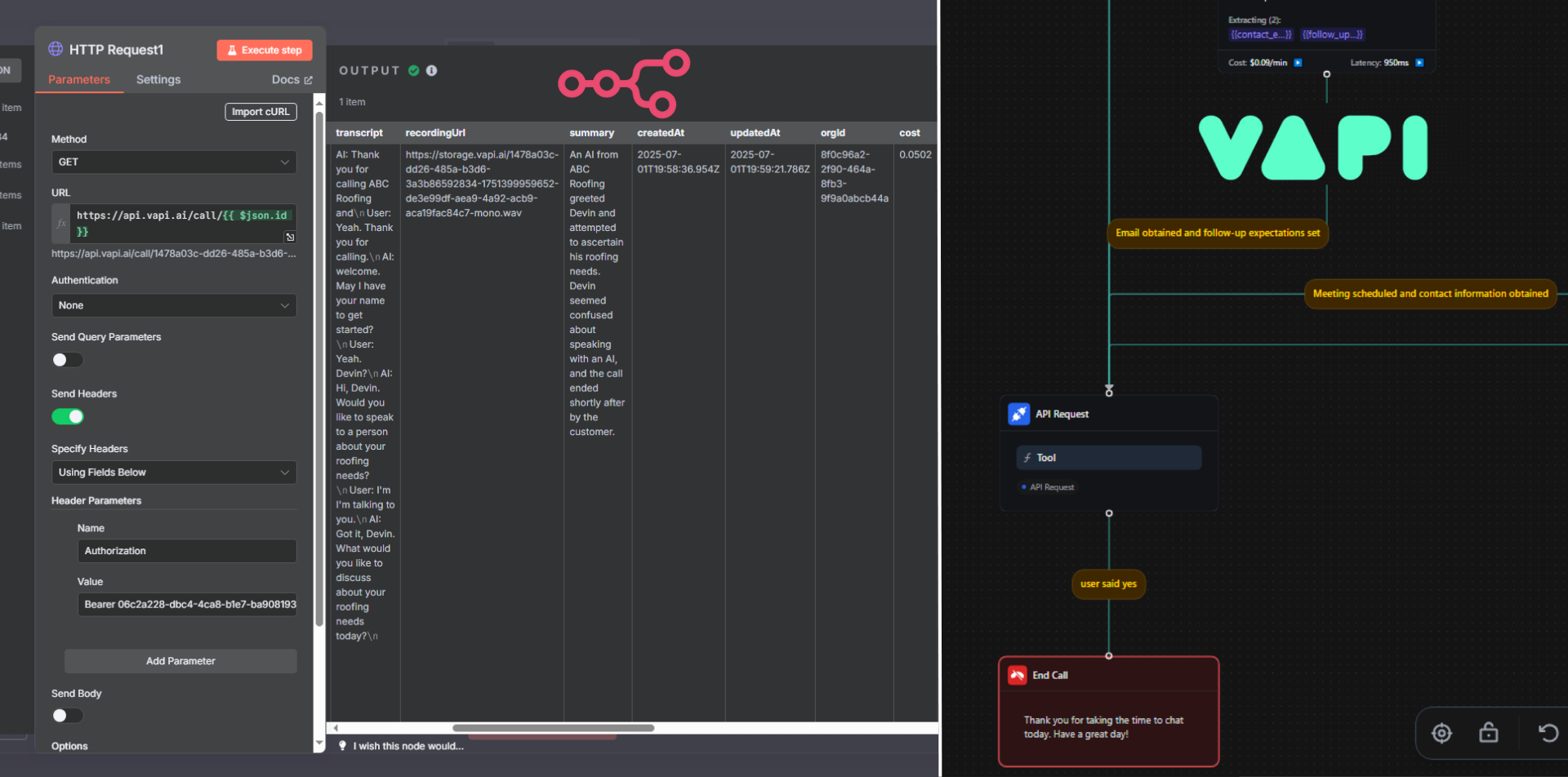
Task: Click the blue play icon beside Latency
Action: click(1419, 63)
